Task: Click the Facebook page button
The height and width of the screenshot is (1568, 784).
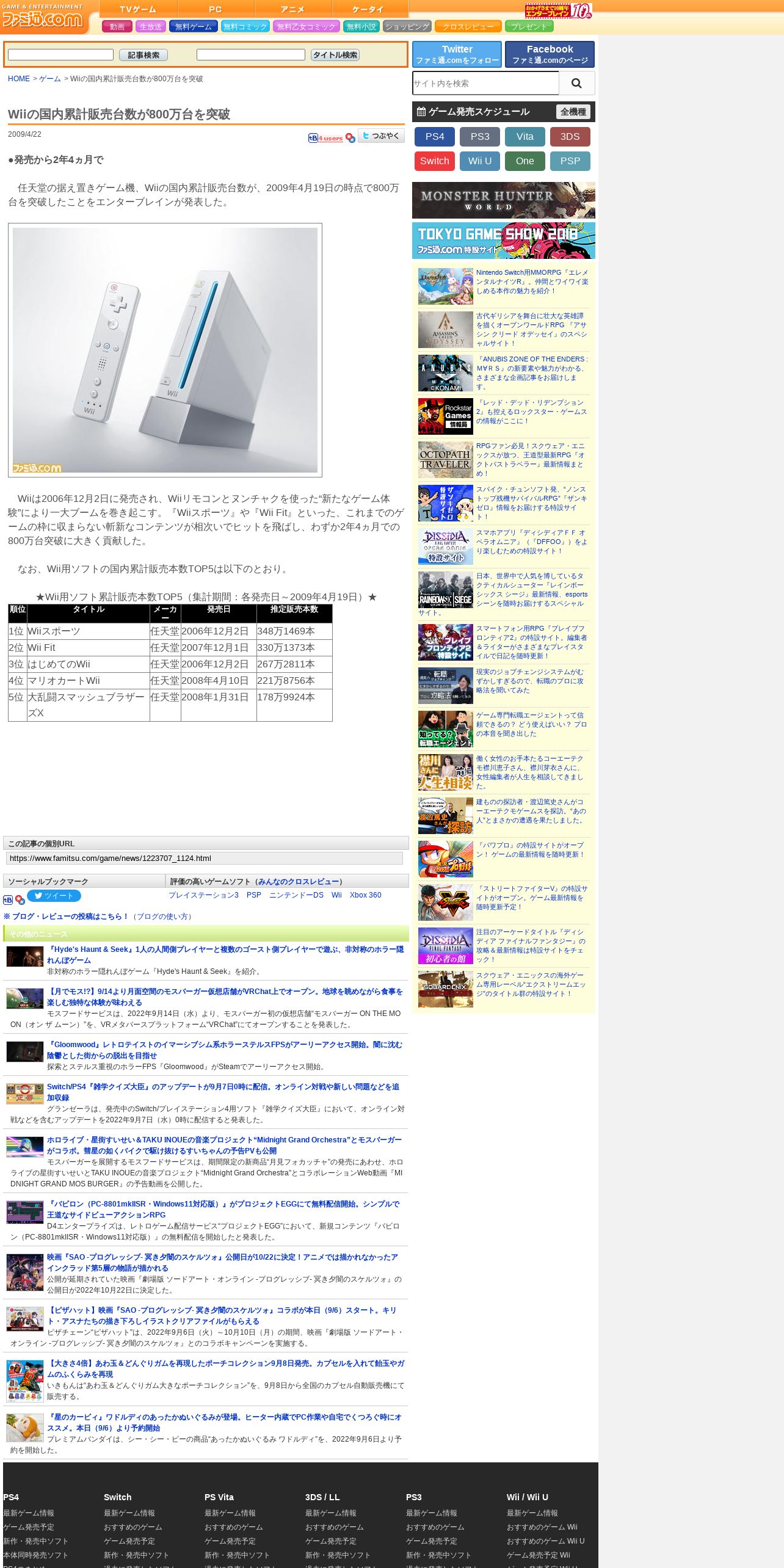Action: (x=550, y=54)
